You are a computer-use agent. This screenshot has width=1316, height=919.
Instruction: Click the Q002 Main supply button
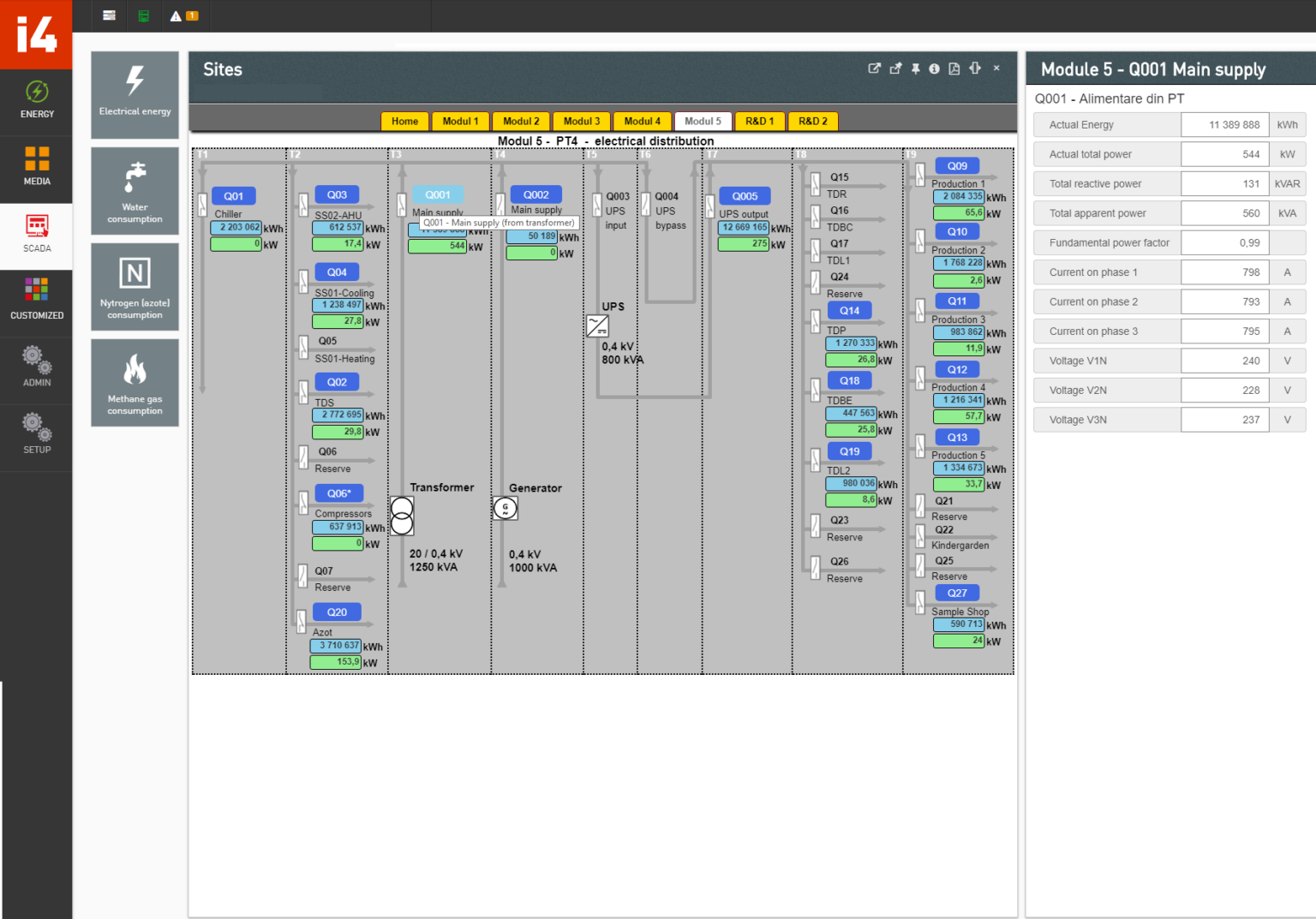(x=536, y=194)
